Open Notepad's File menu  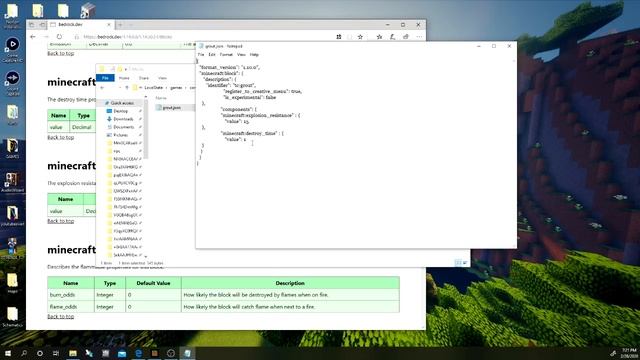click(201, 54)
